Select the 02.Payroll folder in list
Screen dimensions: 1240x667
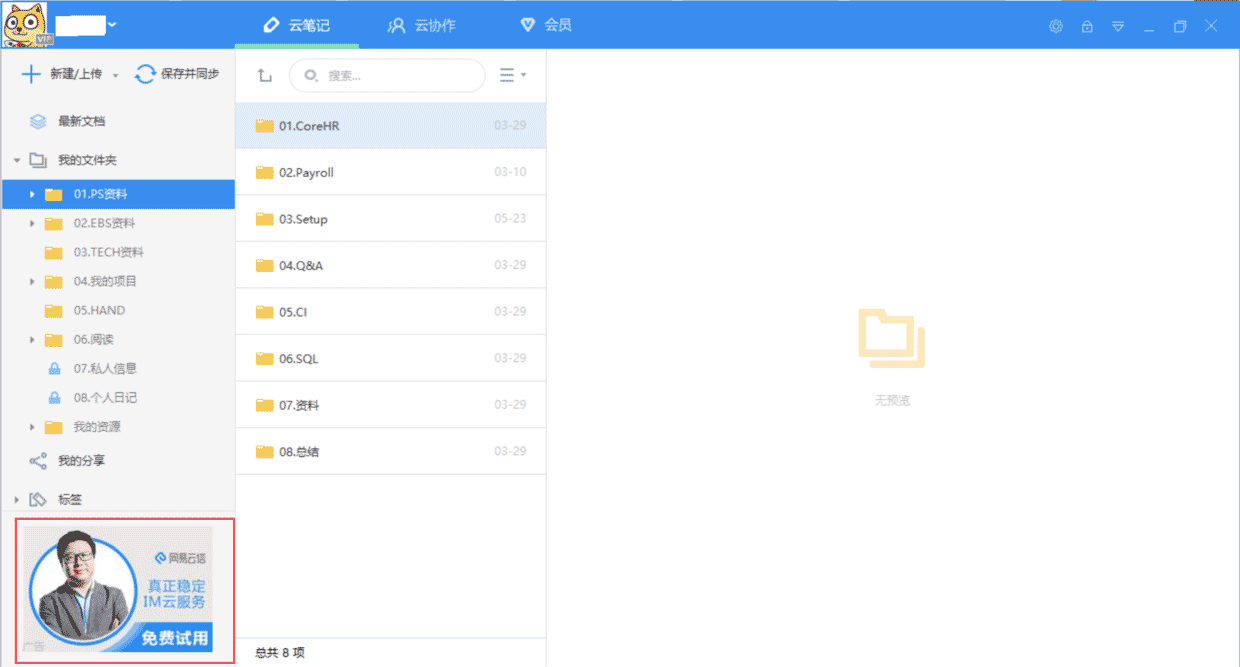coord(390,172)
